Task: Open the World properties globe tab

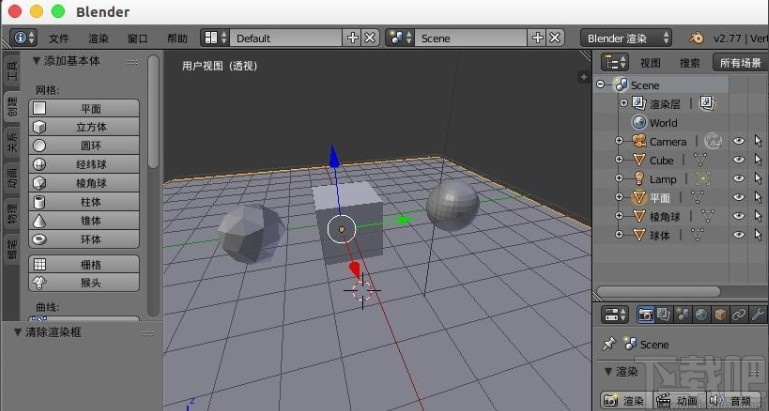Action: 701,315
